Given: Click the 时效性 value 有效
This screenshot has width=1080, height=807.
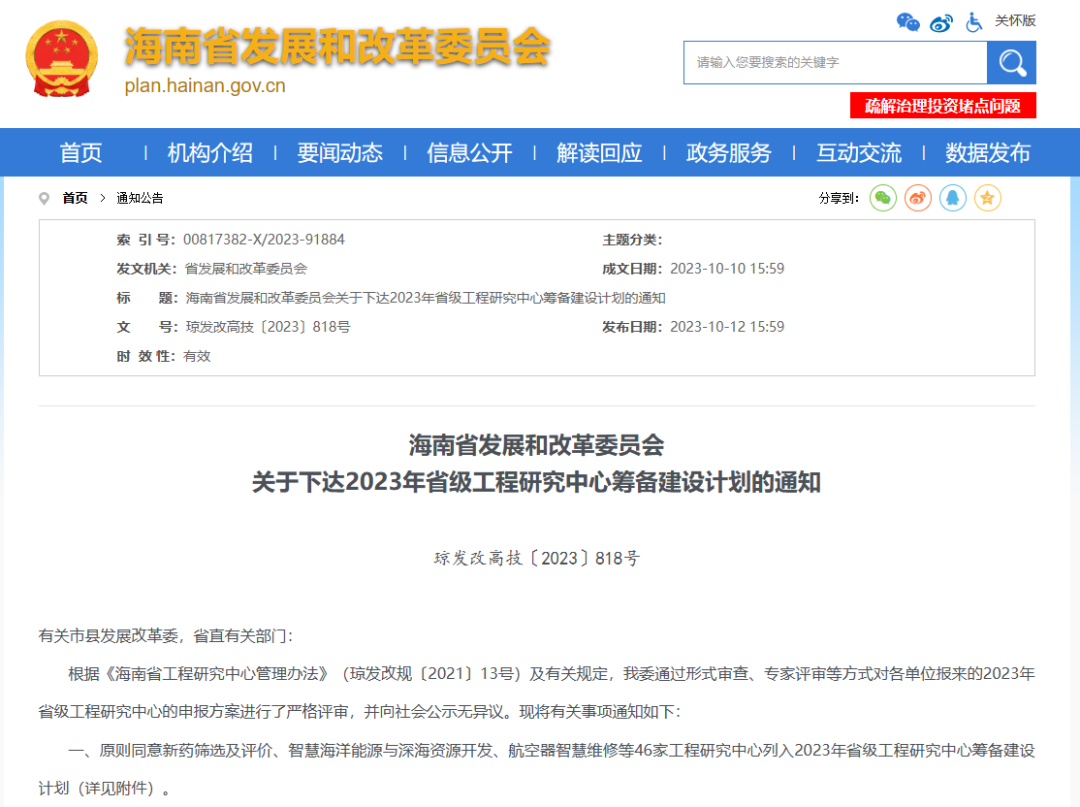Looking at the screenshot, I should pos(197,356).
